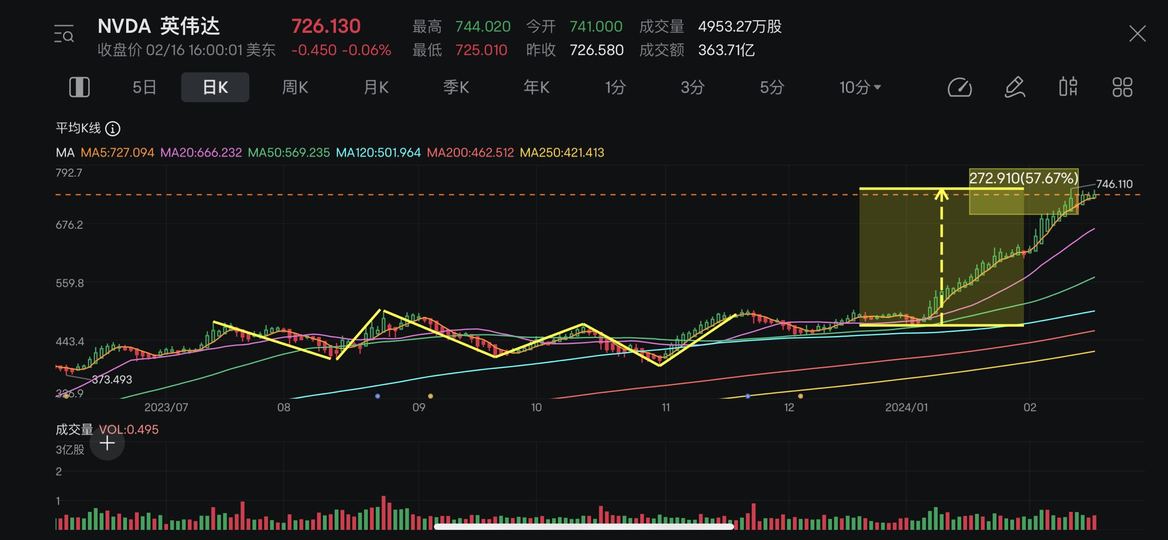1168x540 pixels.
Task: Click the 2024/01 date axis label
Action: [x=907, y=407]
